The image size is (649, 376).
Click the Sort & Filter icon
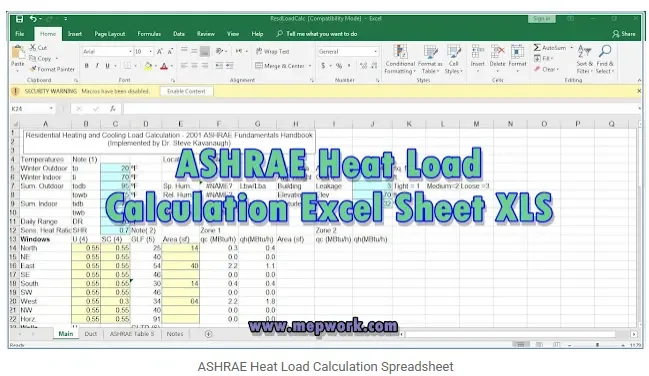tap(585, 51)
